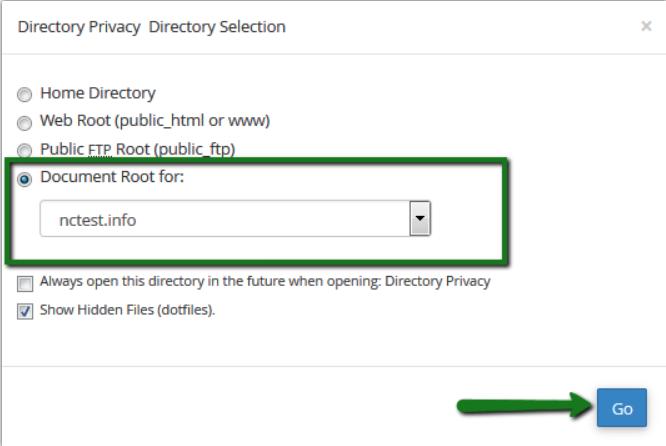Select the Home Directory radio button

pos(24,94)
